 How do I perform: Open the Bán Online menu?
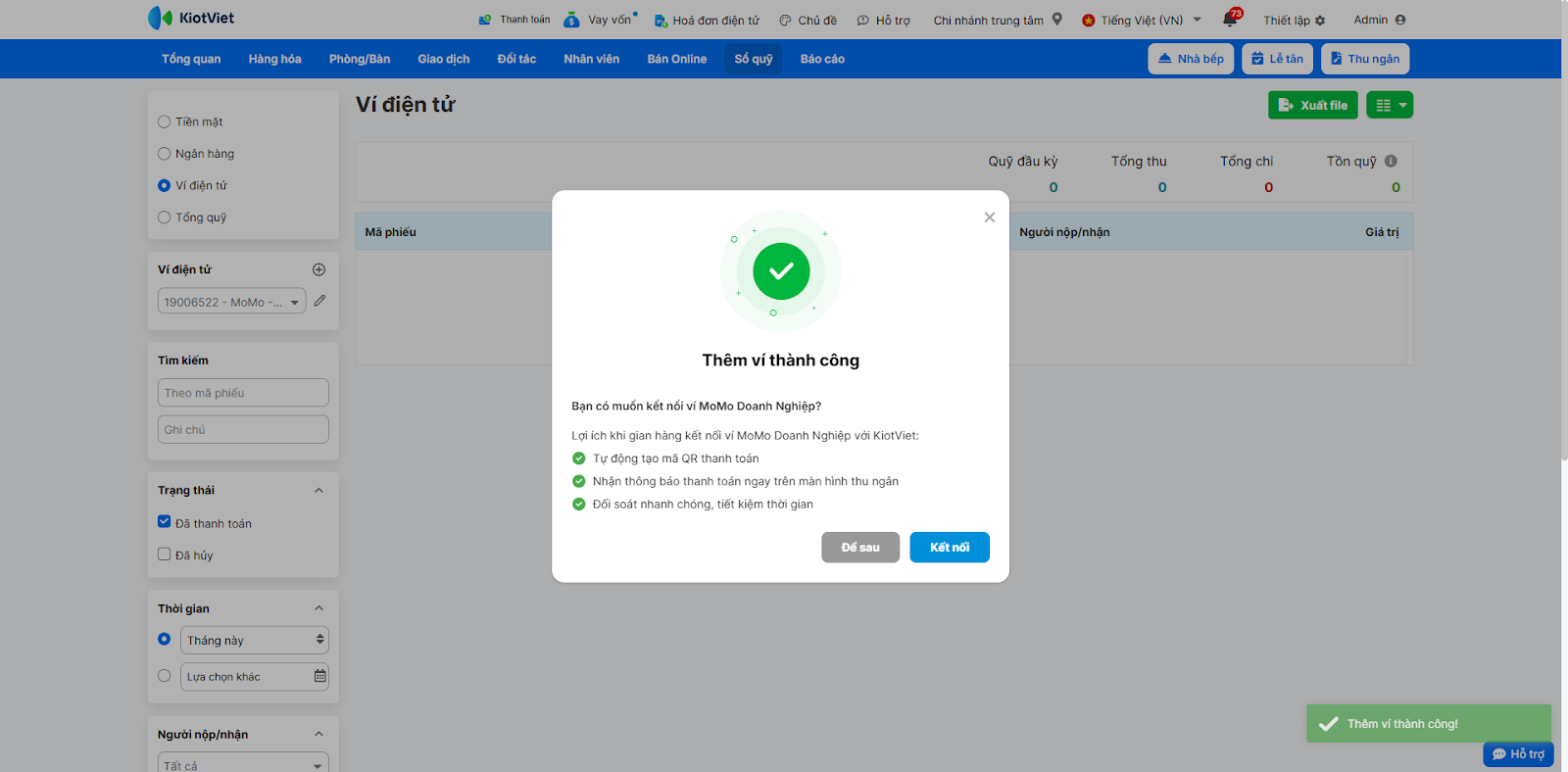click(x=677, y=59)
